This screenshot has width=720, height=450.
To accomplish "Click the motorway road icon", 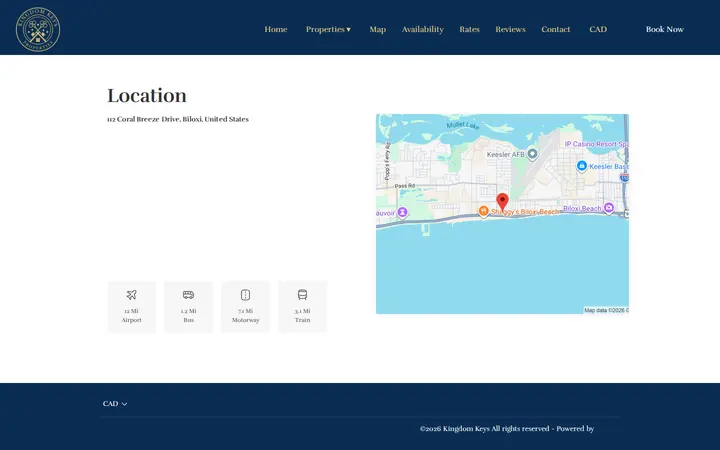I will tap(245, 295).
